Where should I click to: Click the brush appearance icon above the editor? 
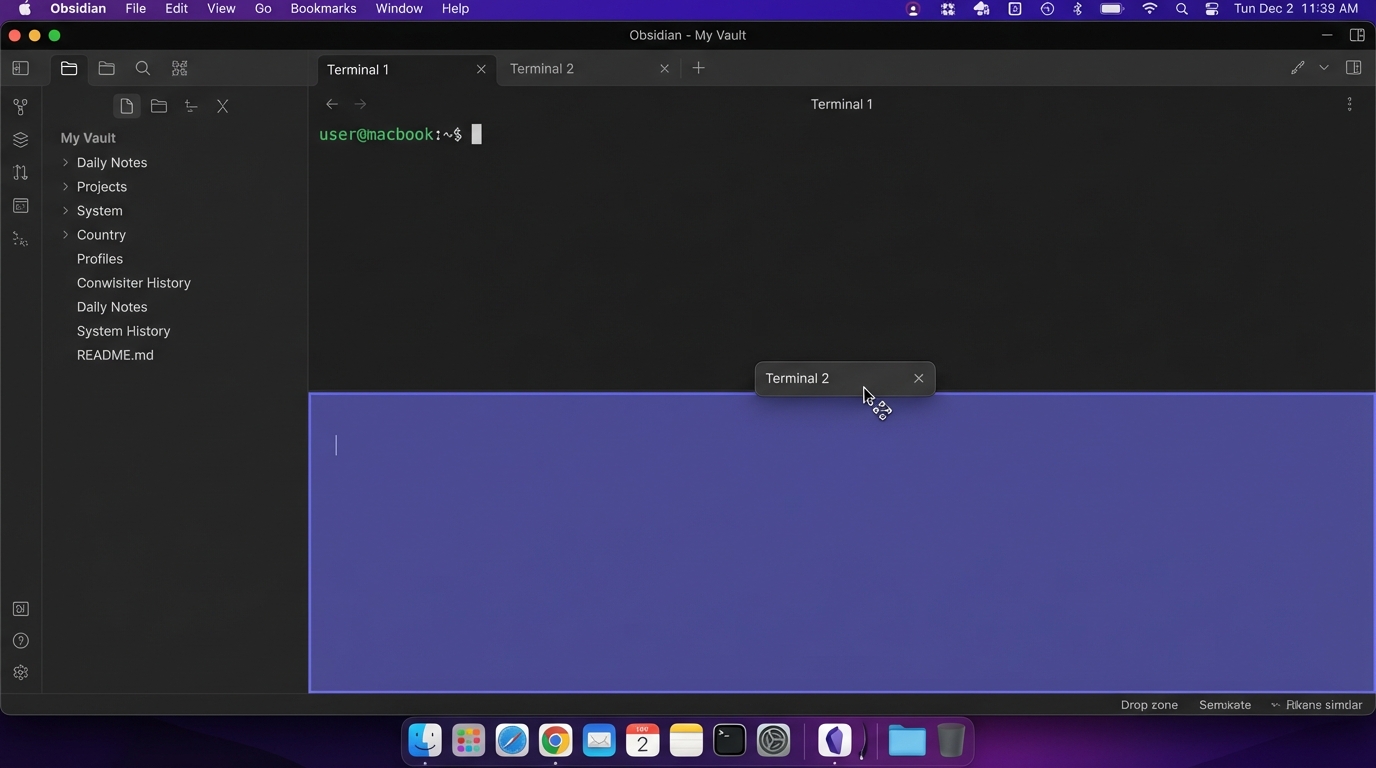1297,67
